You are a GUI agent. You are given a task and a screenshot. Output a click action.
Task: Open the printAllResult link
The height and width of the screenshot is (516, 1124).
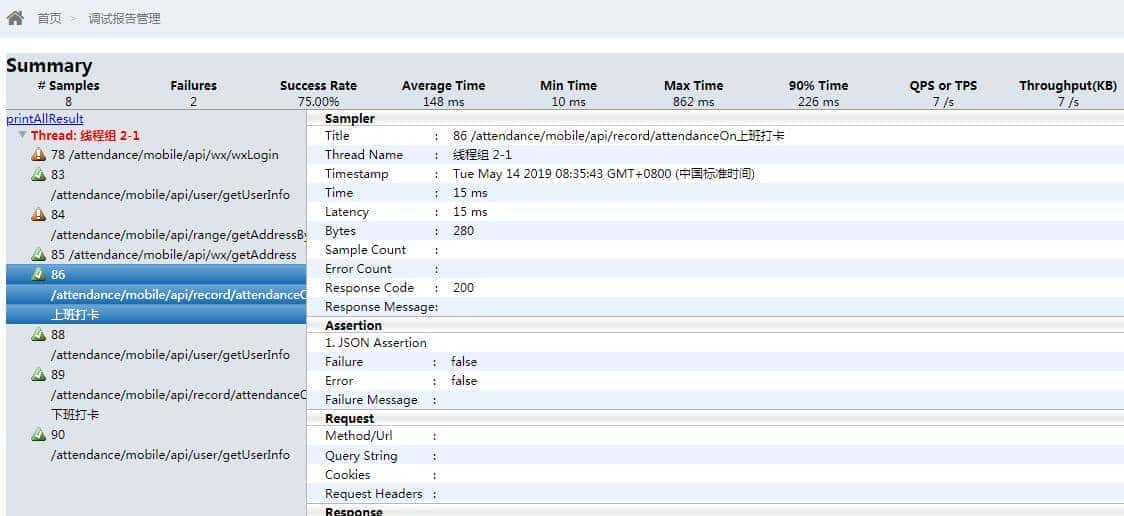[45, 119]
